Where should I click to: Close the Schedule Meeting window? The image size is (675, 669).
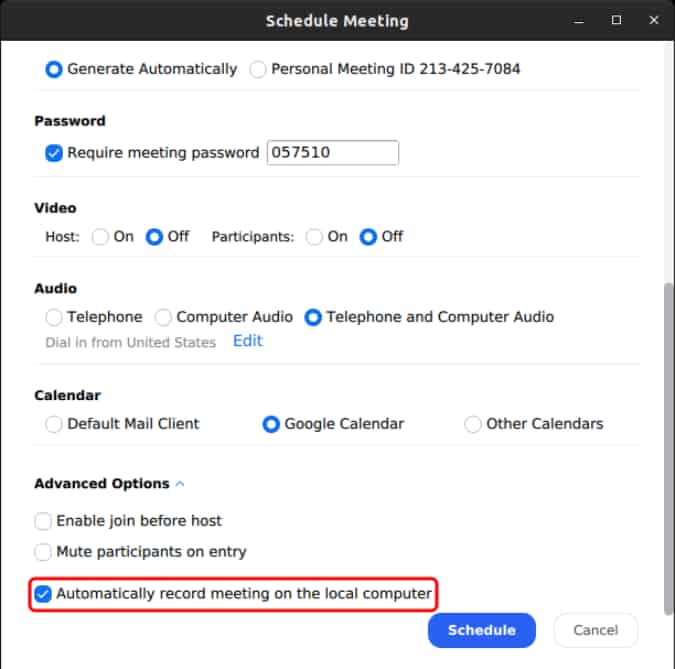[654, 20]
